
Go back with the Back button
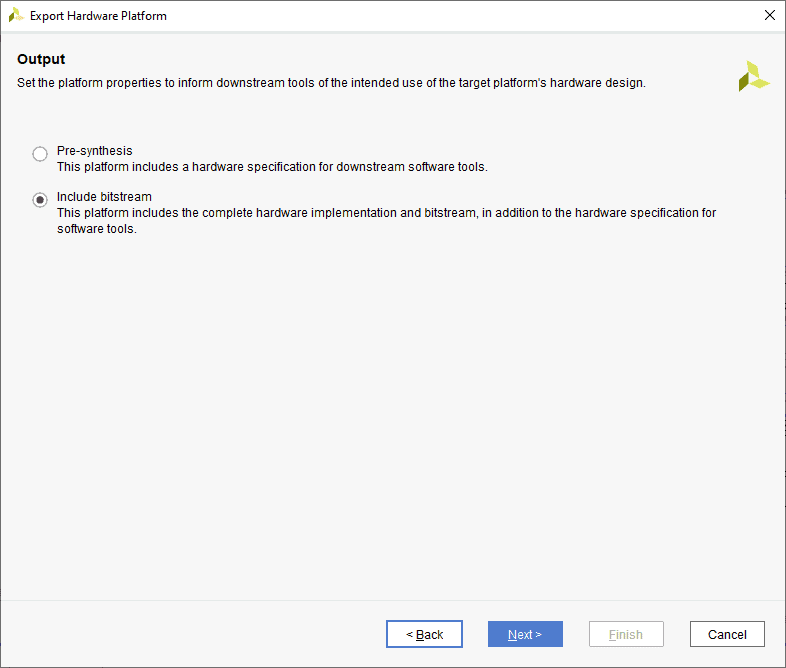(424, 634)
